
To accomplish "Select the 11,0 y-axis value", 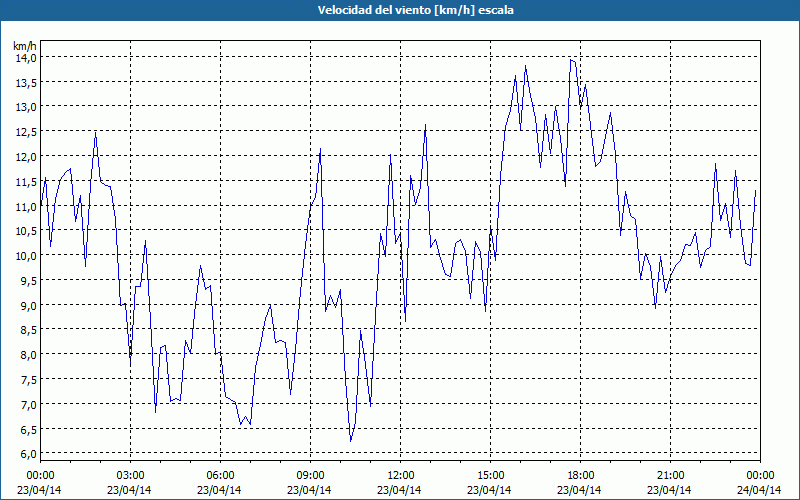I will tap(25, 206).
